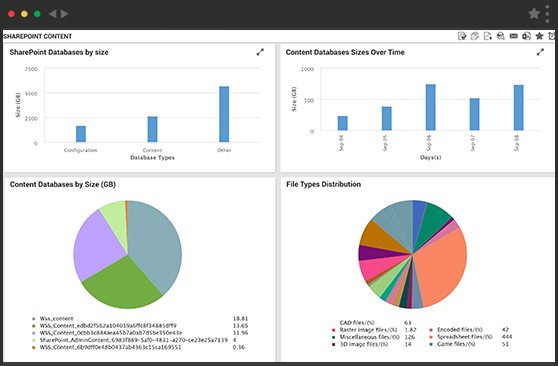This screenshot has height=366, width=558.
Task: Click the WSS_Content_6b9dff0e48b0437ab4363c15ca169551 legend entry
Action: tap(110, 347)
